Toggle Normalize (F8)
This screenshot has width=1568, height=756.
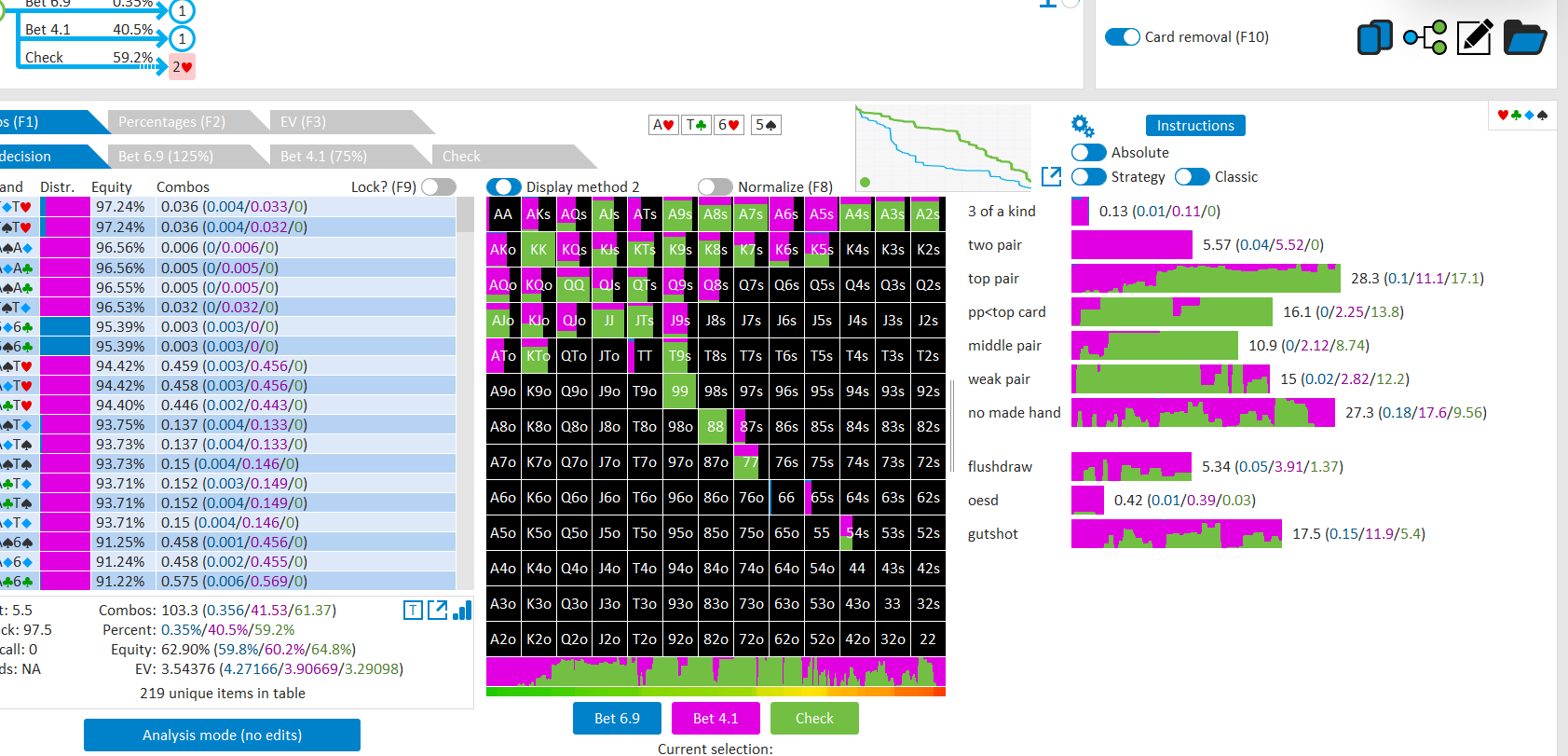(715, 187)
